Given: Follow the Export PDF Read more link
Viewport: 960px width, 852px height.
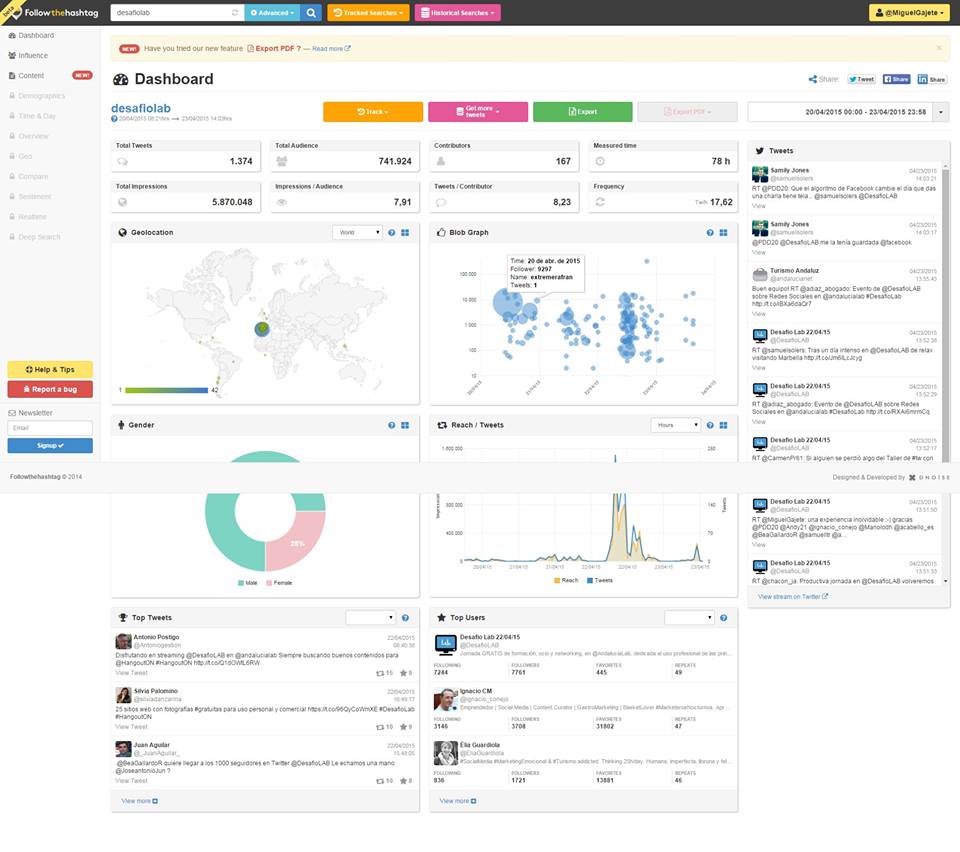Looking at the screenshot, I should (331, 48).
